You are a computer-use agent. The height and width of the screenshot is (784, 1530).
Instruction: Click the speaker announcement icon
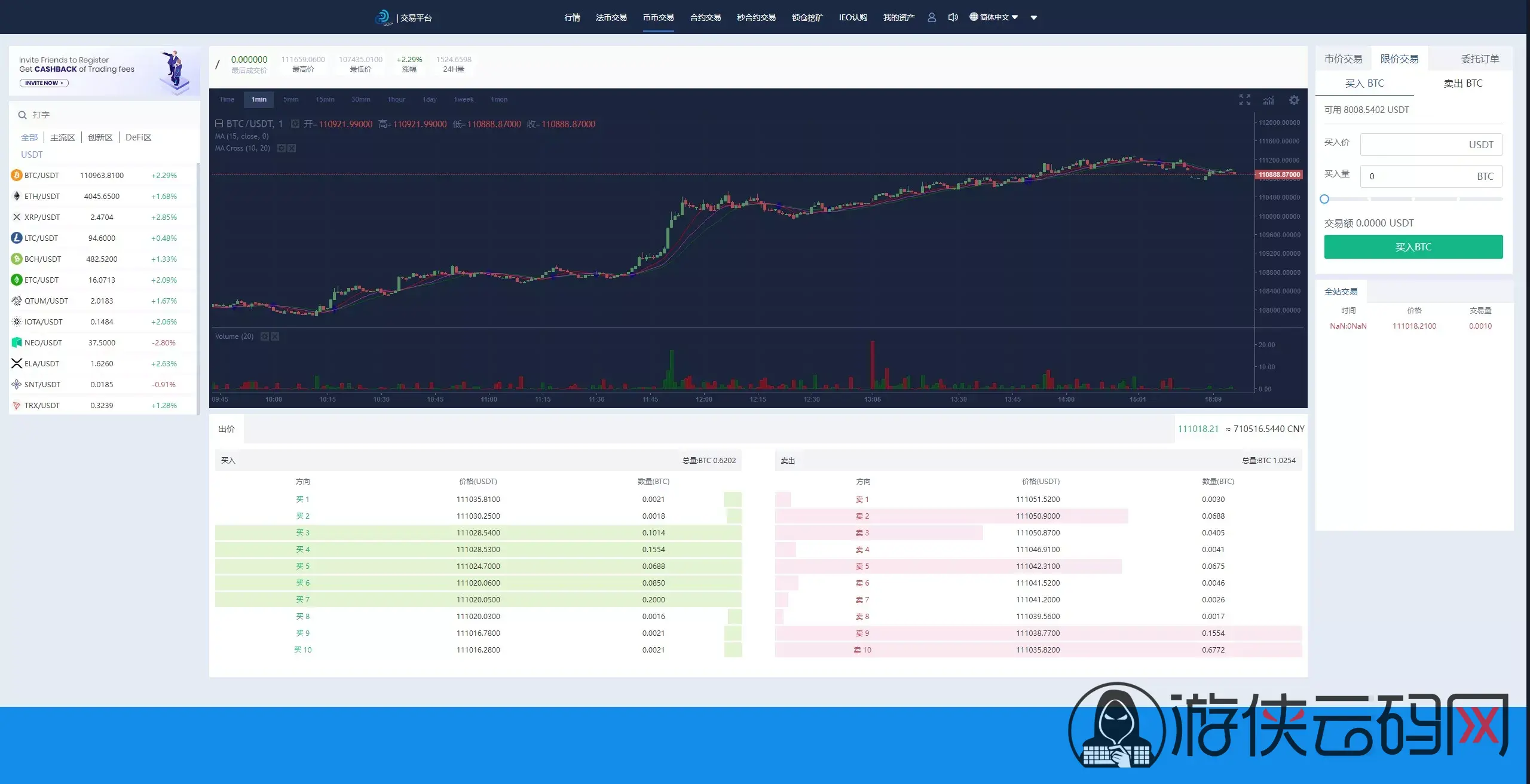click(953, 17)
